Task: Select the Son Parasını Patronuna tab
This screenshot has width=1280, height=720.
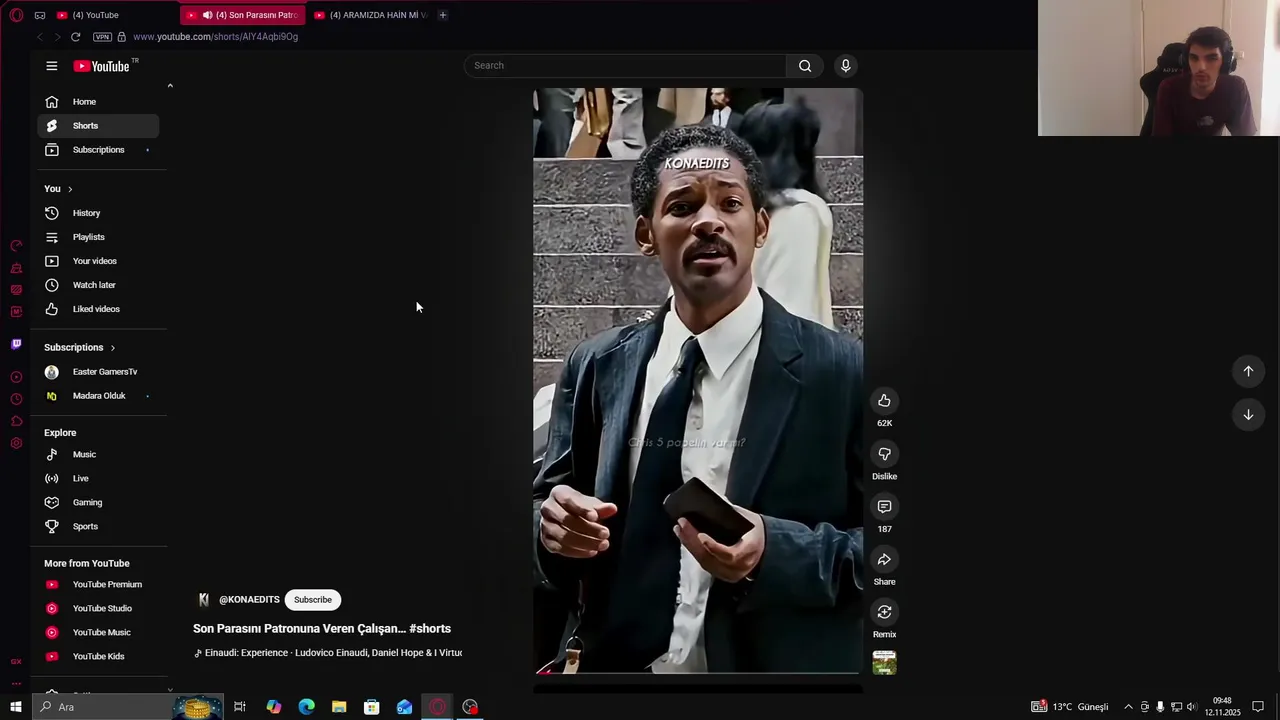Action: 243,15
